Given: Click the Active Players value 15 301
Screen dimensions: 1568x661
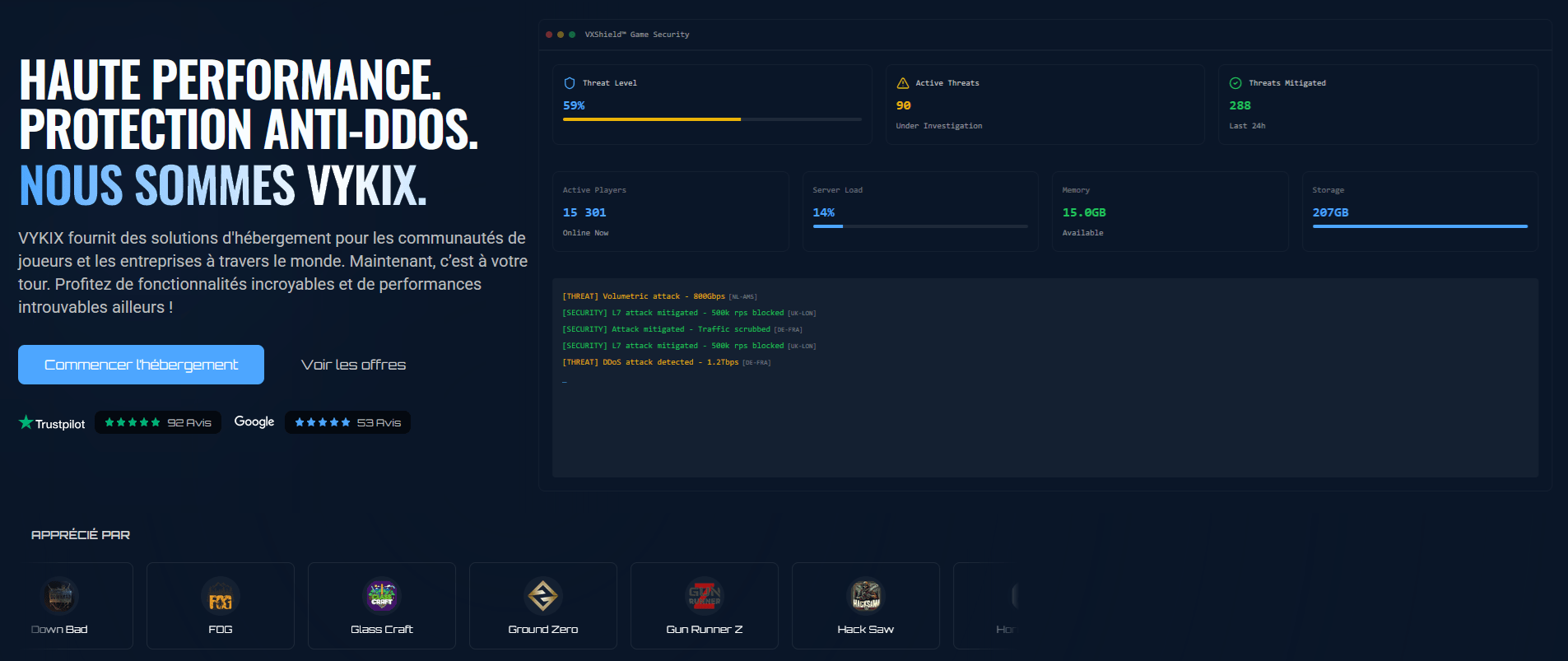Looking at the screenshot, I should (x=584, y=212).
